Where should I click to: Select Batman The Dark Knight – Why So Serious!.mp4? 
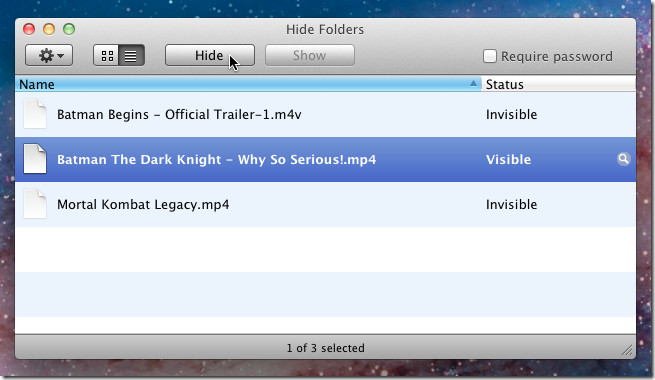[325, 159]
